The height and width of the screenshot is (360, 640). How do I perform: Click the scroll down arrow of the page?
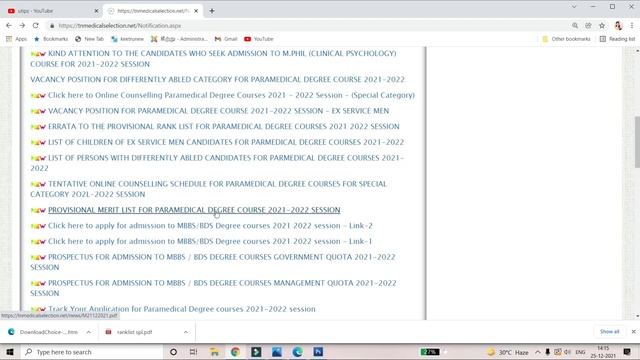637,316
